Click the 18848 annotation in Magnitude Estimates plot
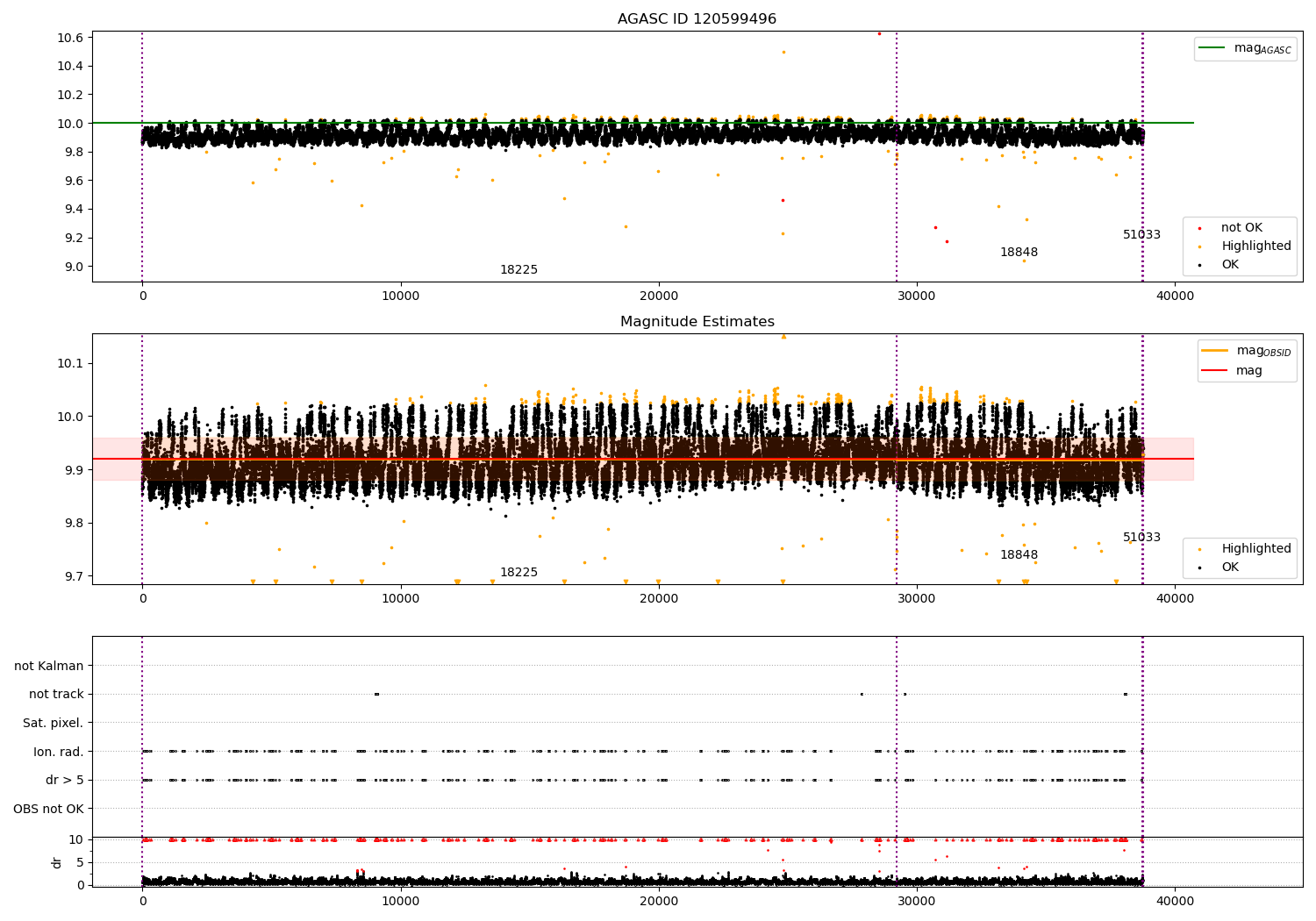1316x921 pixels. click(1019, 555)
